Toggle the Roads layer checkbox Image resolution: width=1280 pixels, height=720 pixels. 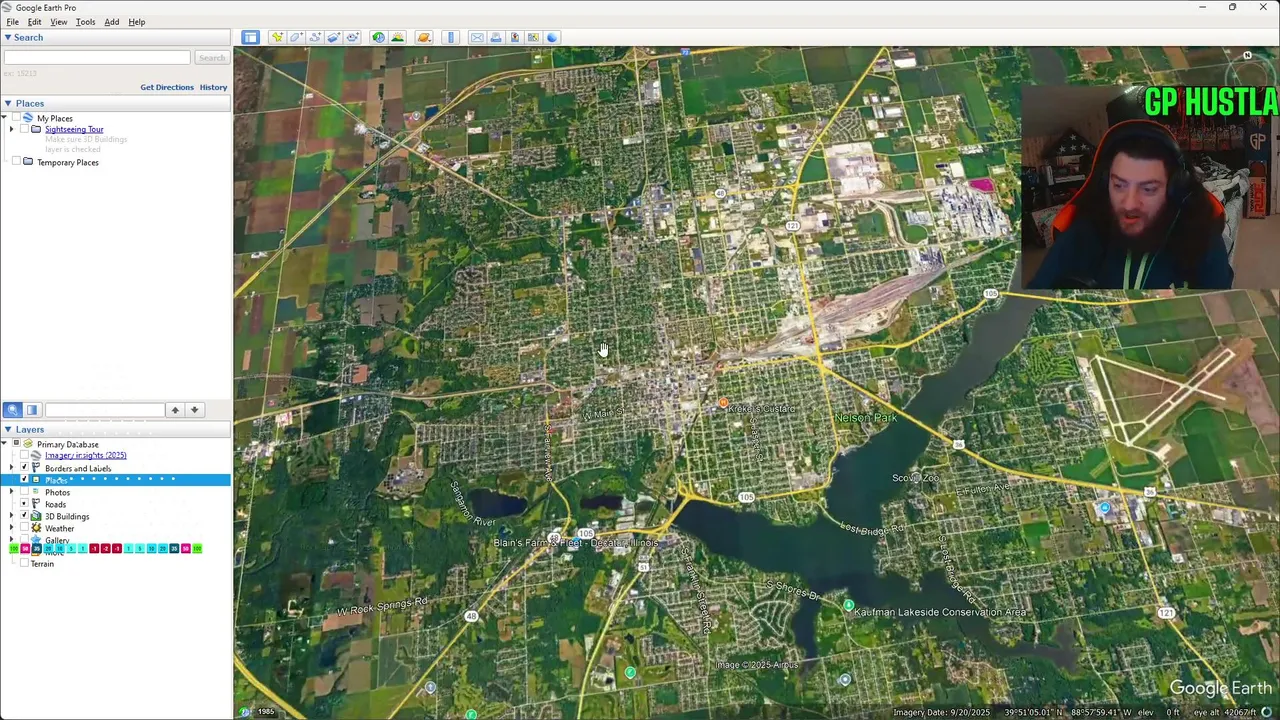(24, 504)
